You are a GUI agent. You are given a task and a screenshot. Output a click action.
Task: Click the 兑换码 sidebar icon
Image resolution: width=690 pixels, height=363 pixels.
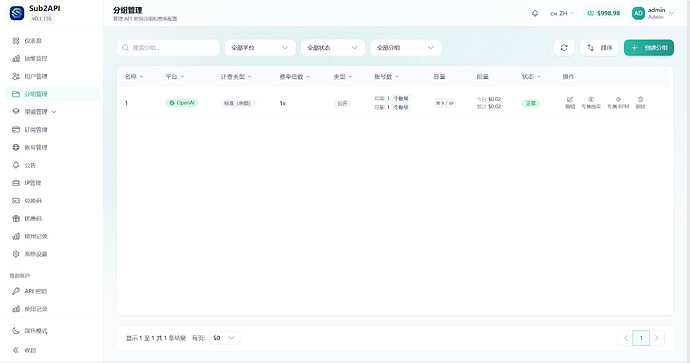[16, 201]
